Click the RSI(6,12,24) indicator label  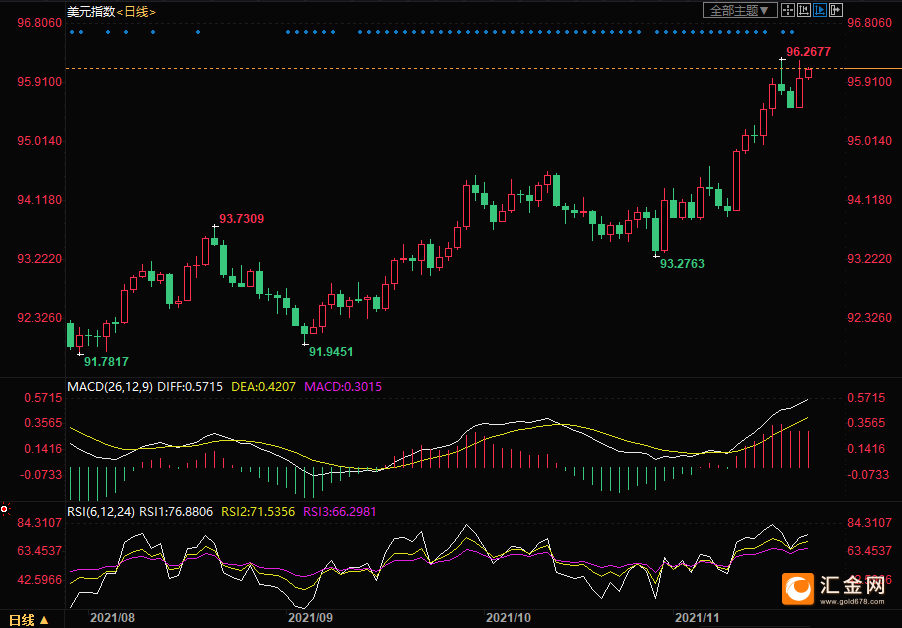[x=101, y=512]
